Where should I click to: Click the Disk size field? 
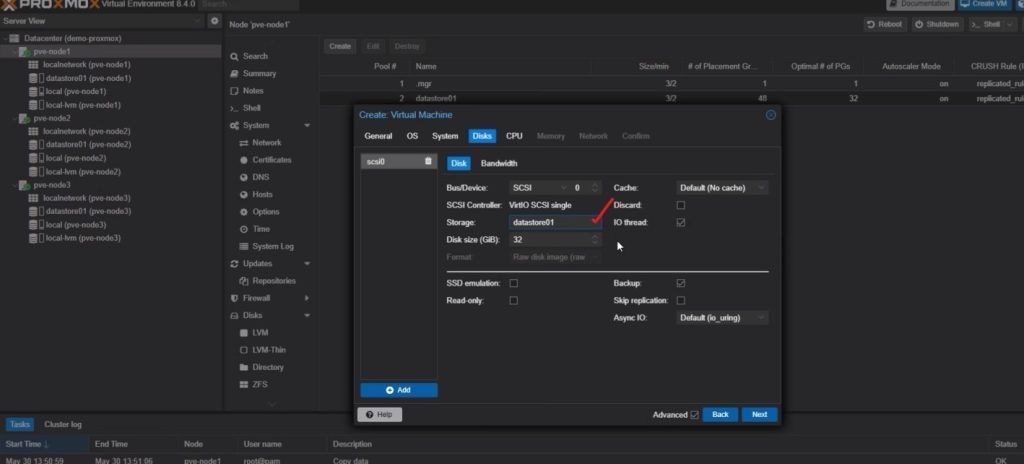point(550,240)
